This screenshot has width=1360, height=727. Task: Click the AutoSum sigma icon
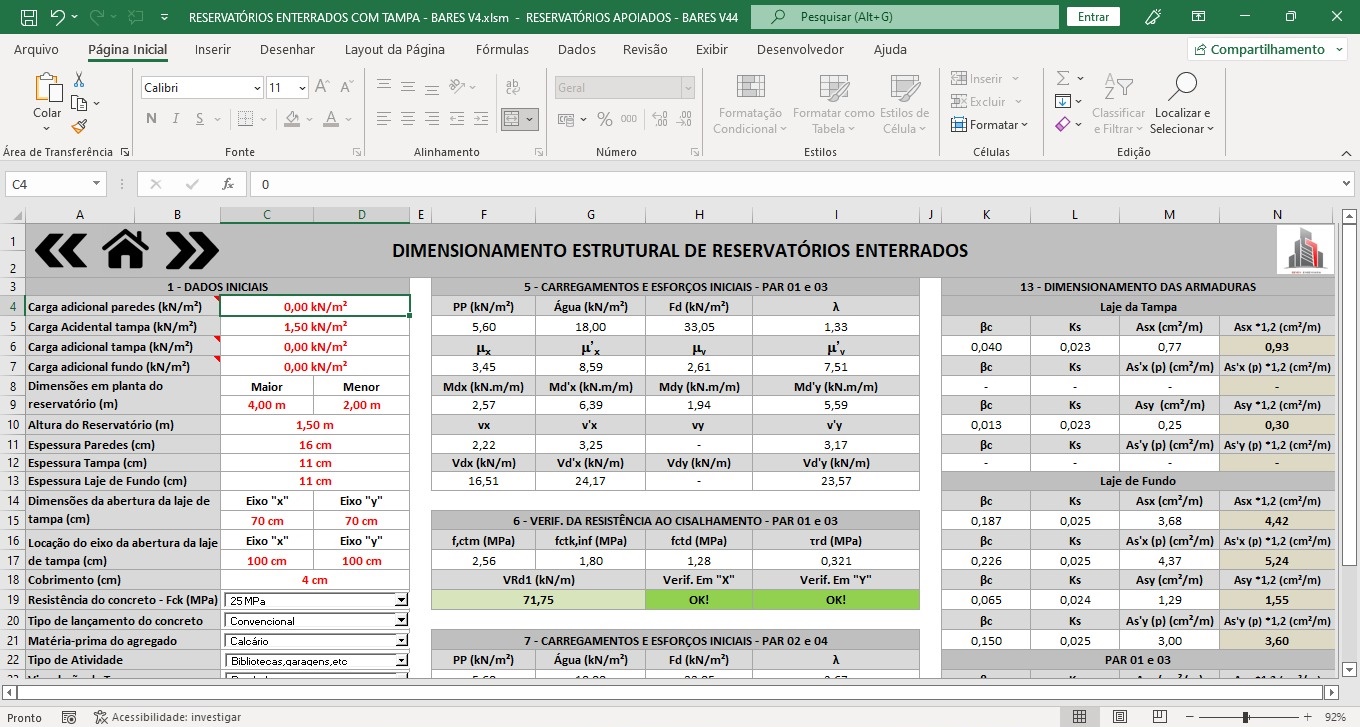pyautogui.click(x=1063, y=78)
